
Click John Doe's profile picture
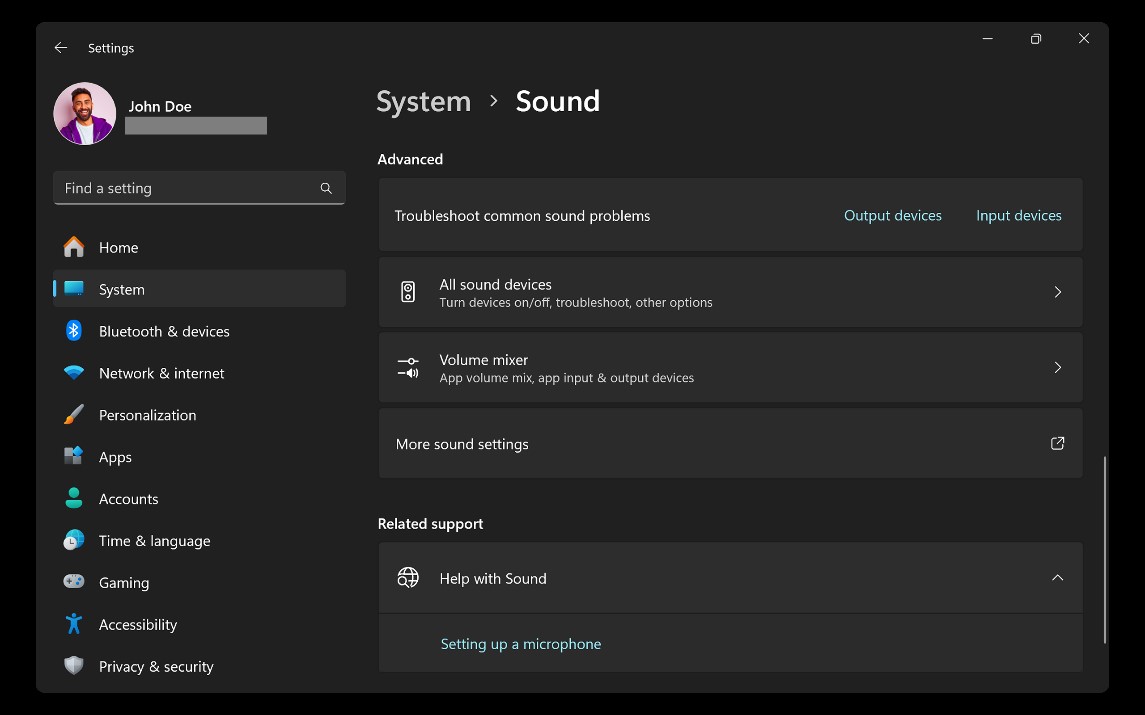point(85,113)
